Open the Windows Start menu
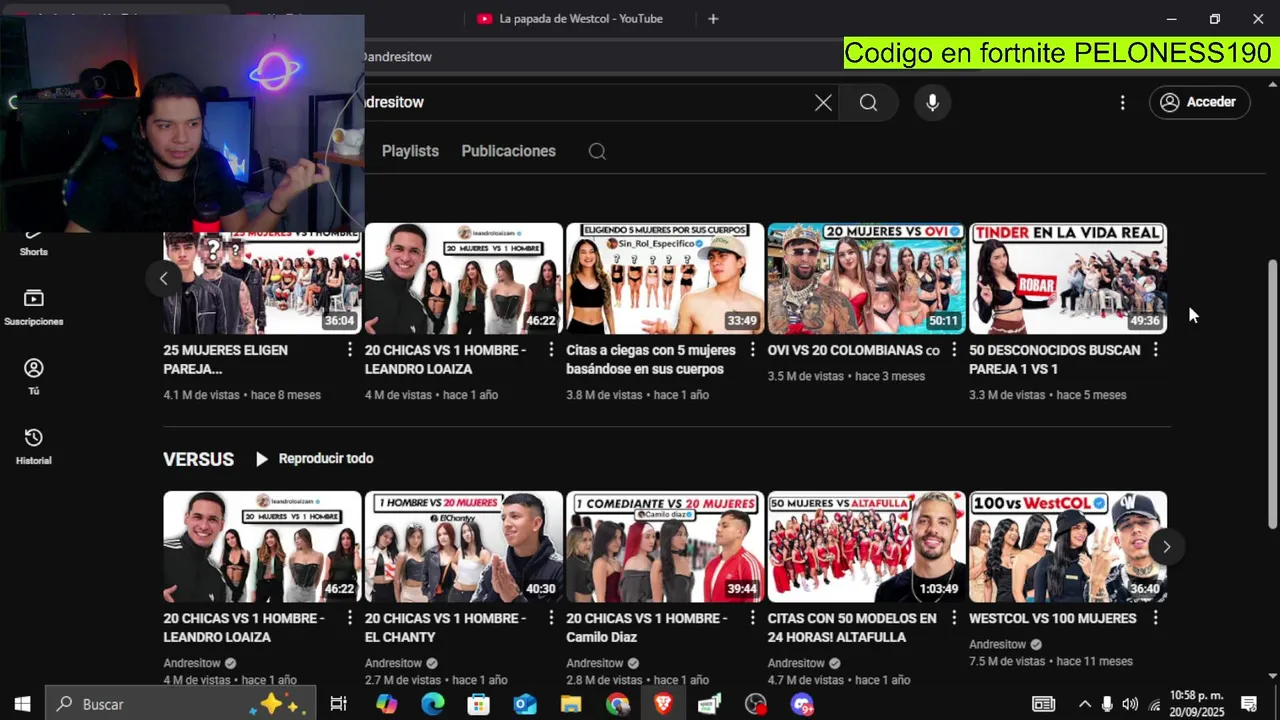The height and width of the screenshot is (720, 1280). [x=22, y=704]
